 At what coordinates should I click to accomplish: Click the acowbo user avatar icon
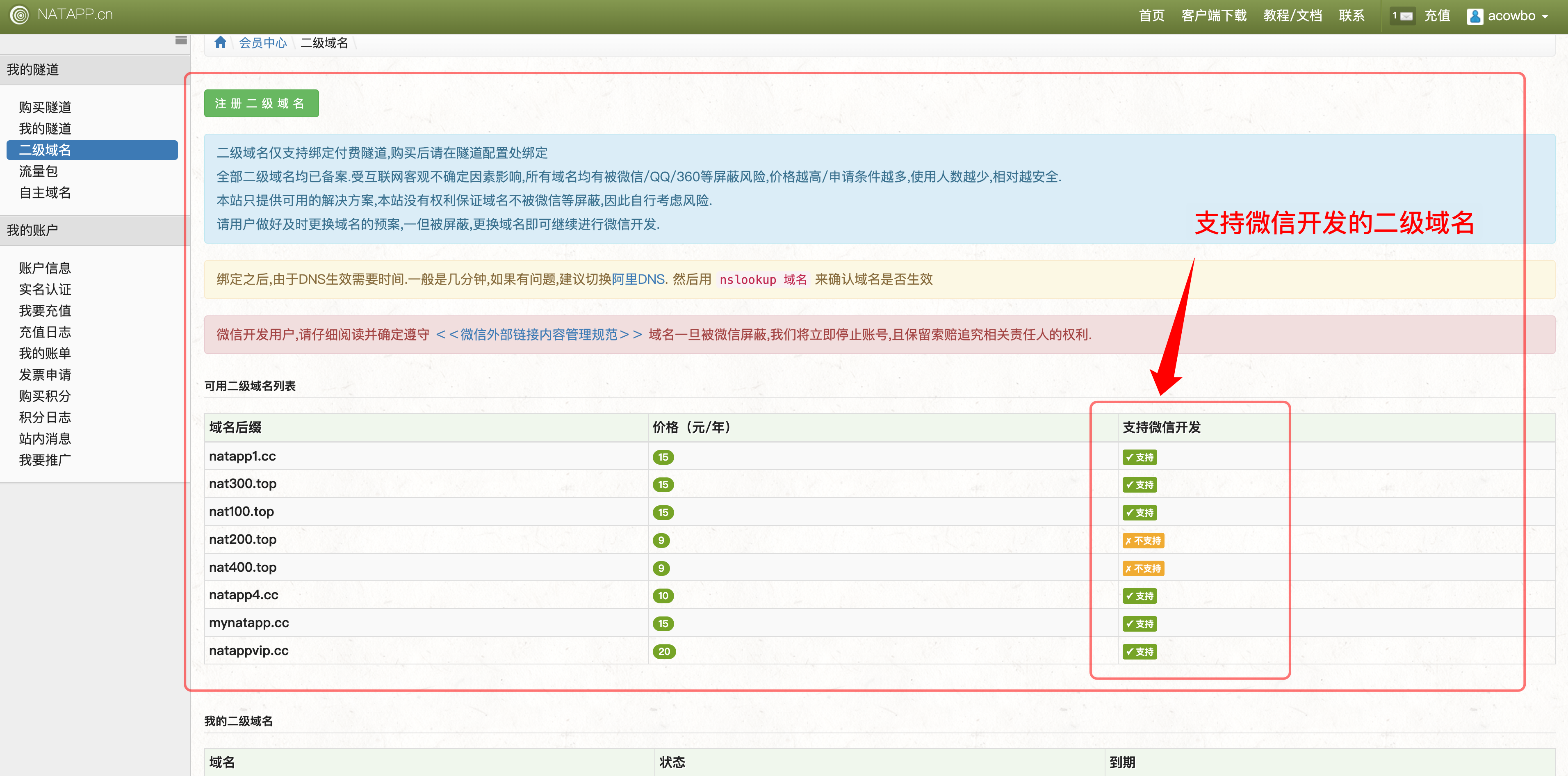(1474, 16)
